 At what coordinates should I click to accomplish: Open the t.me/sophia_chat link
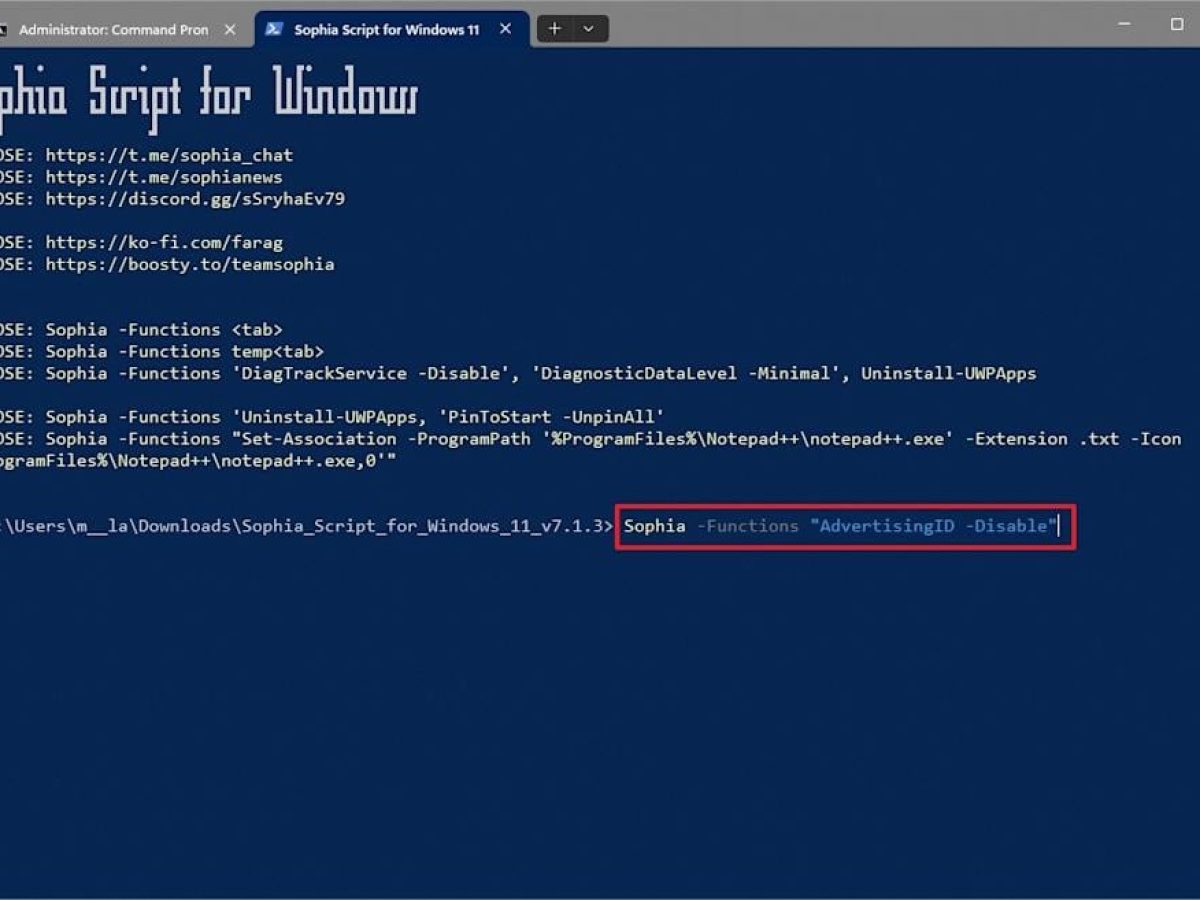pyautogui.click(x=169, y=155)
